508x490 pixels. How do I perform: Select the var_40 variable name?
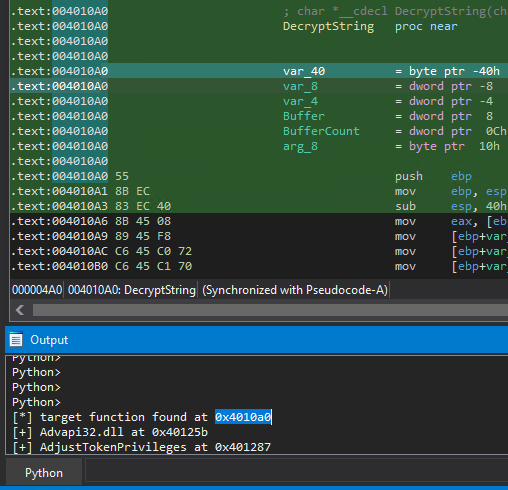click(304, 71)
